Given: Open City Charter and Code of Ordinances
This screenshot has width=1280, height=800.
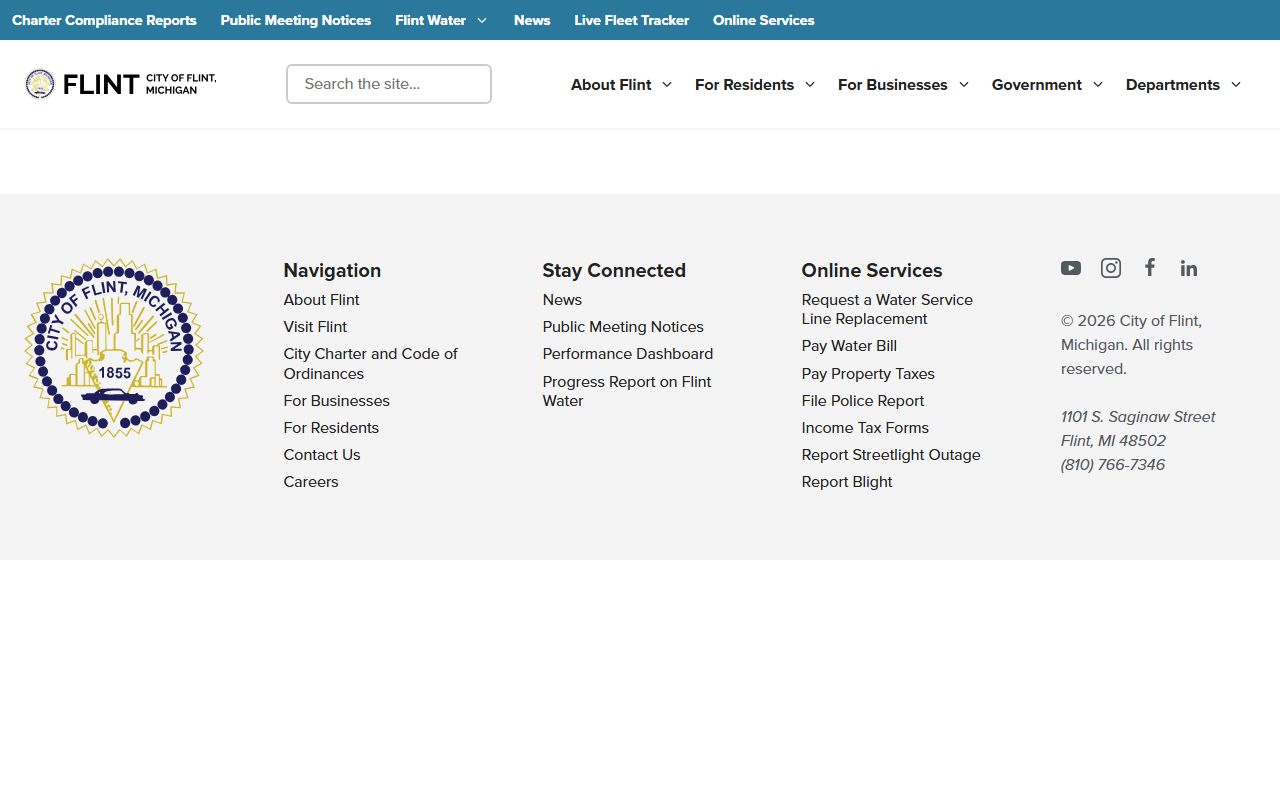Looking at the screenshot, I should tap(371, 364).
